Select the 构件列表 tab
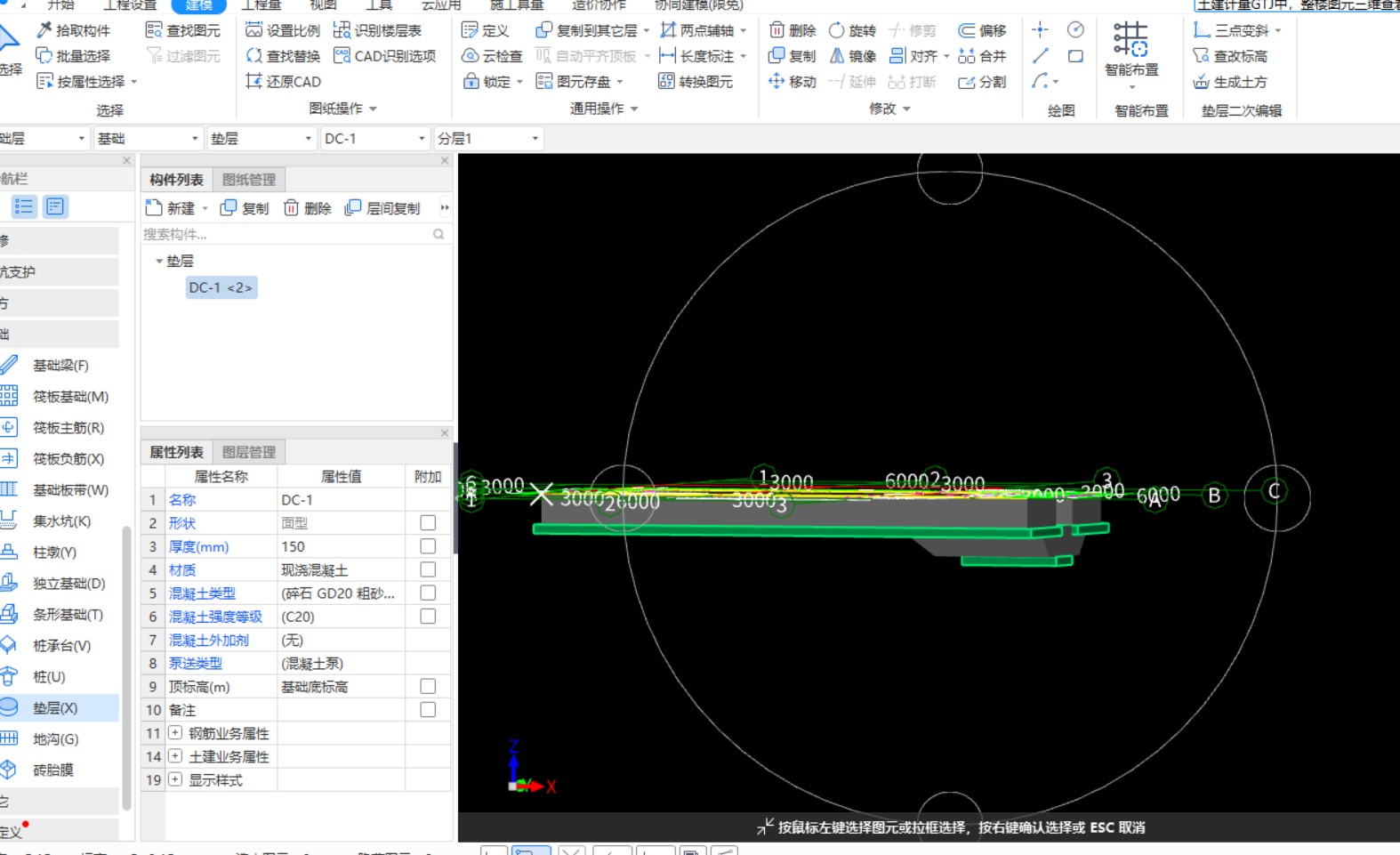The image size is (1400, 855). pos(176,180)
